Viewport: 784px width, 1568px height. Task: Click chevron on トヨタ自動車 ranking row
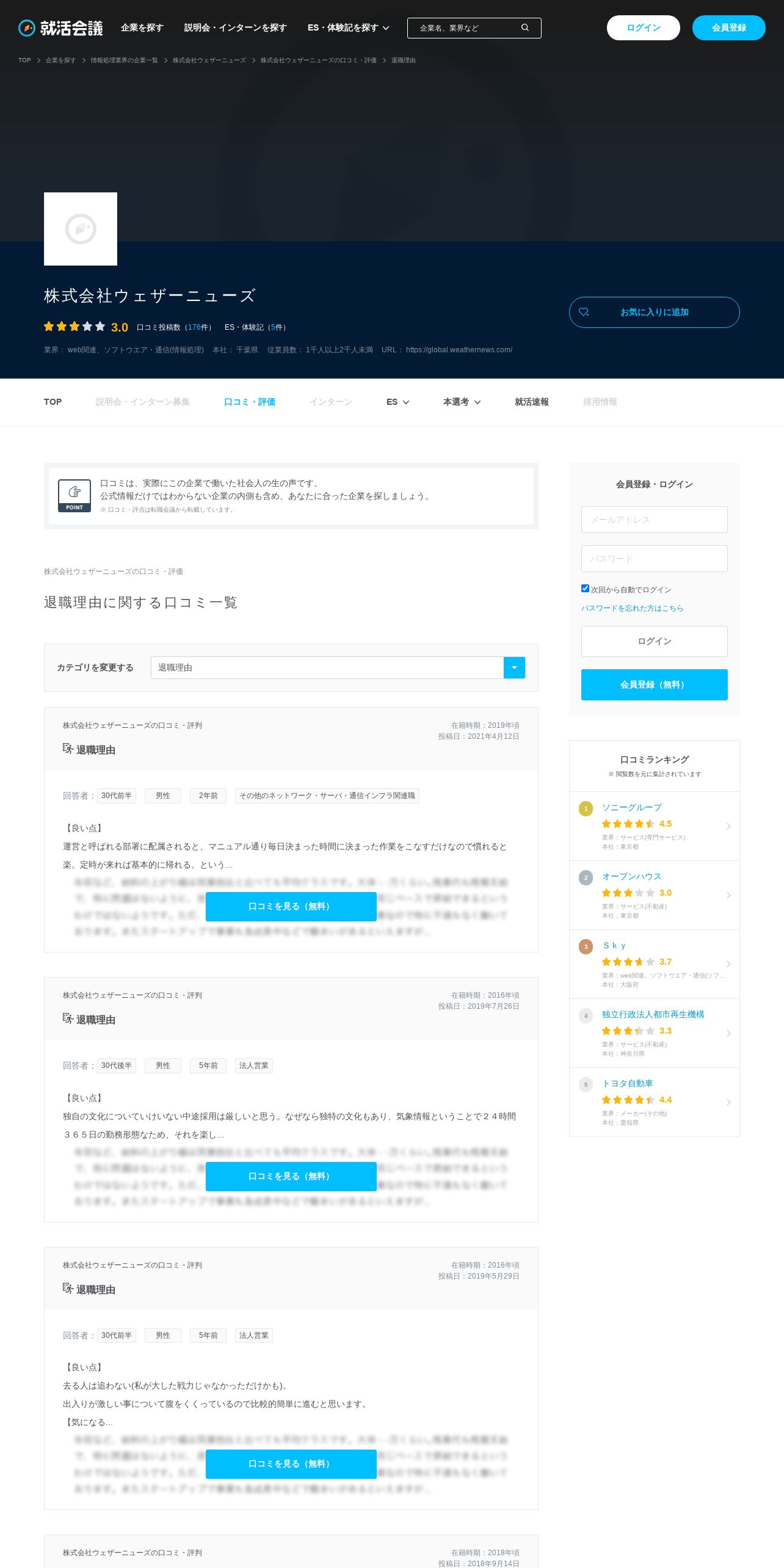coord(728,1102)
